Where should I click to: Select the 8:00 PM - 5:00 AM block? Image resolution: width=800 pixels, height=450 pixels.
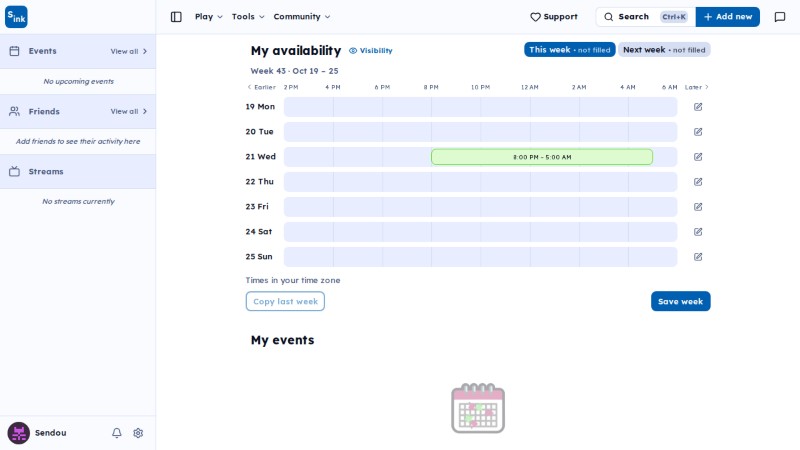point(542,157)
